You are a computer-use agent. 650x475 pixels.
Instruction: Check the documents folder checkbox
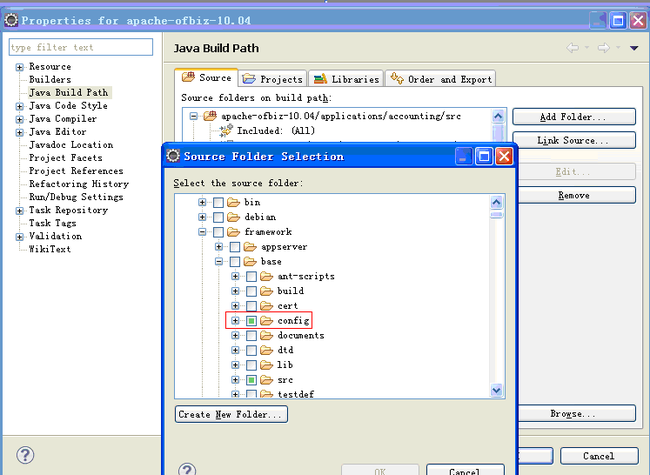[252, 335]
